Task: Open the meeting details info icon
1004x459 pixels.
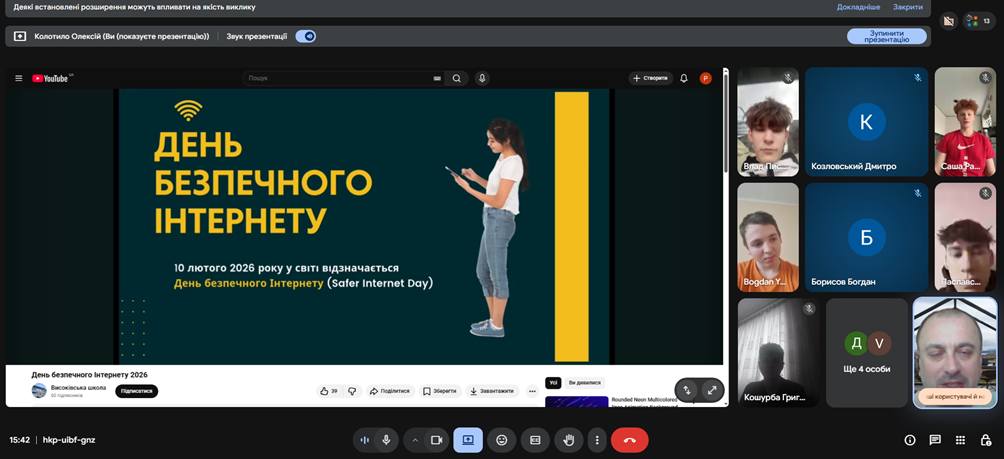Action: point(910,440)
